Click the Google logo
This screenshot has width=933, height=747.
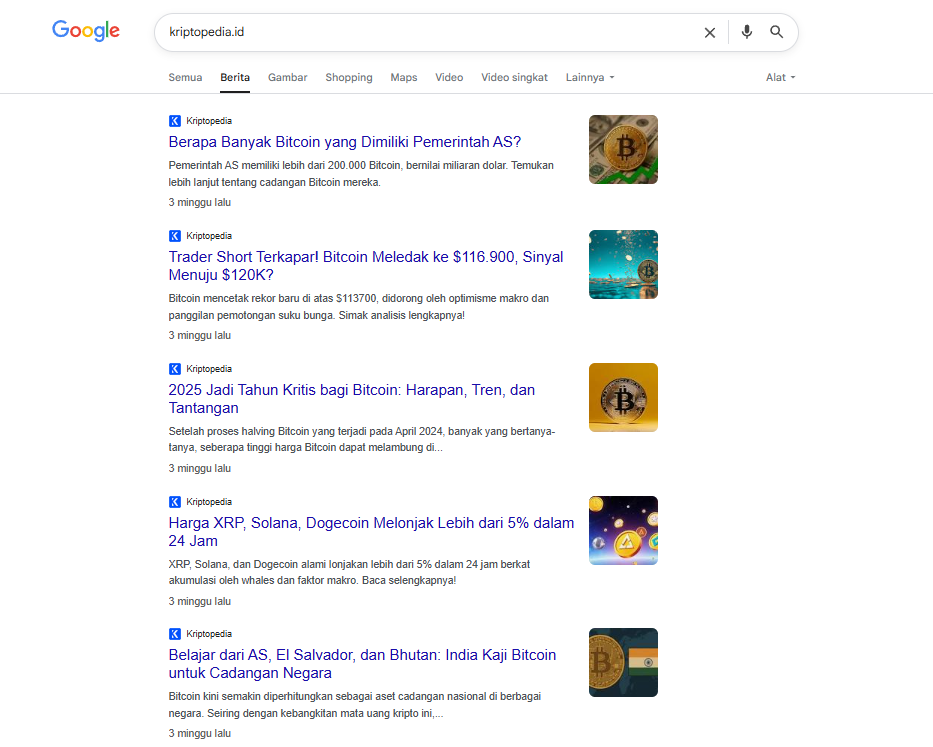(86, 30)
